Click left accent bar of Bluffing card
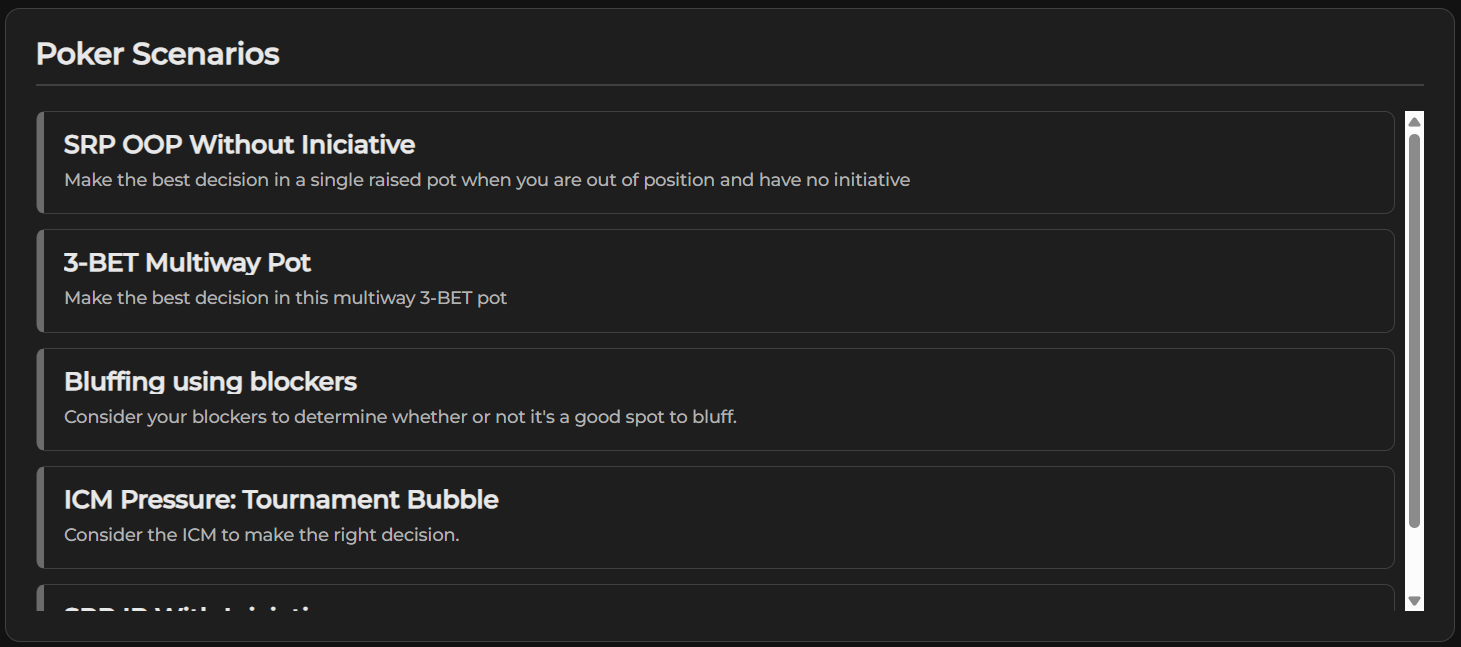 40,399
